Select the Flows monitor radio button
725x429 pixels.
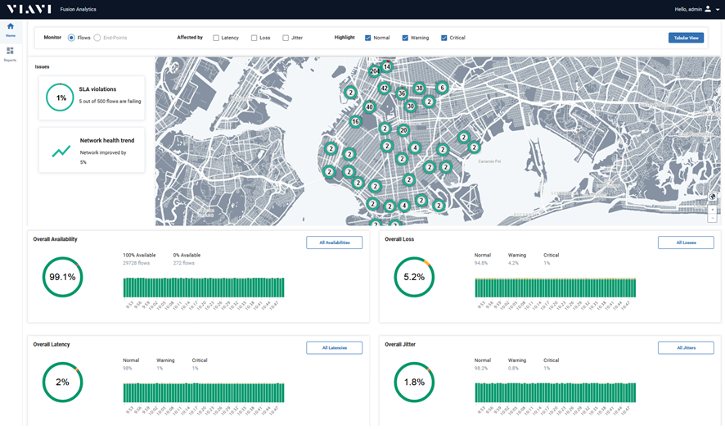tap(71, 38)
